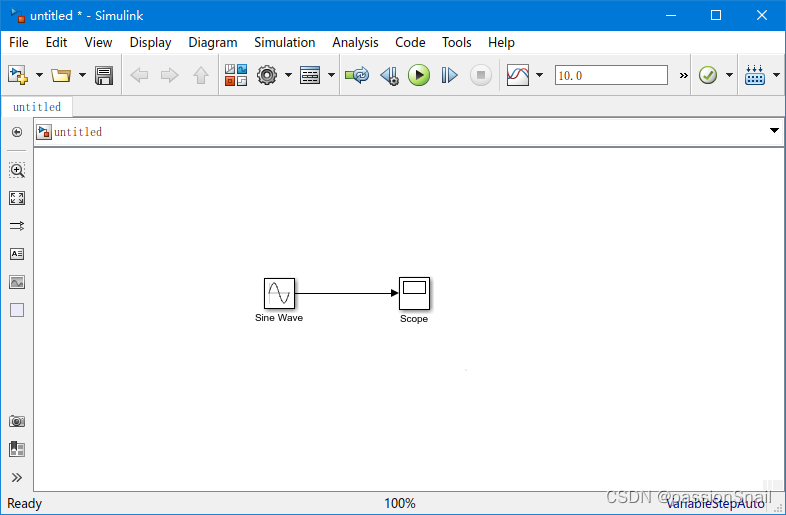Select the signal line to Scope

click(x=346, y=293)
